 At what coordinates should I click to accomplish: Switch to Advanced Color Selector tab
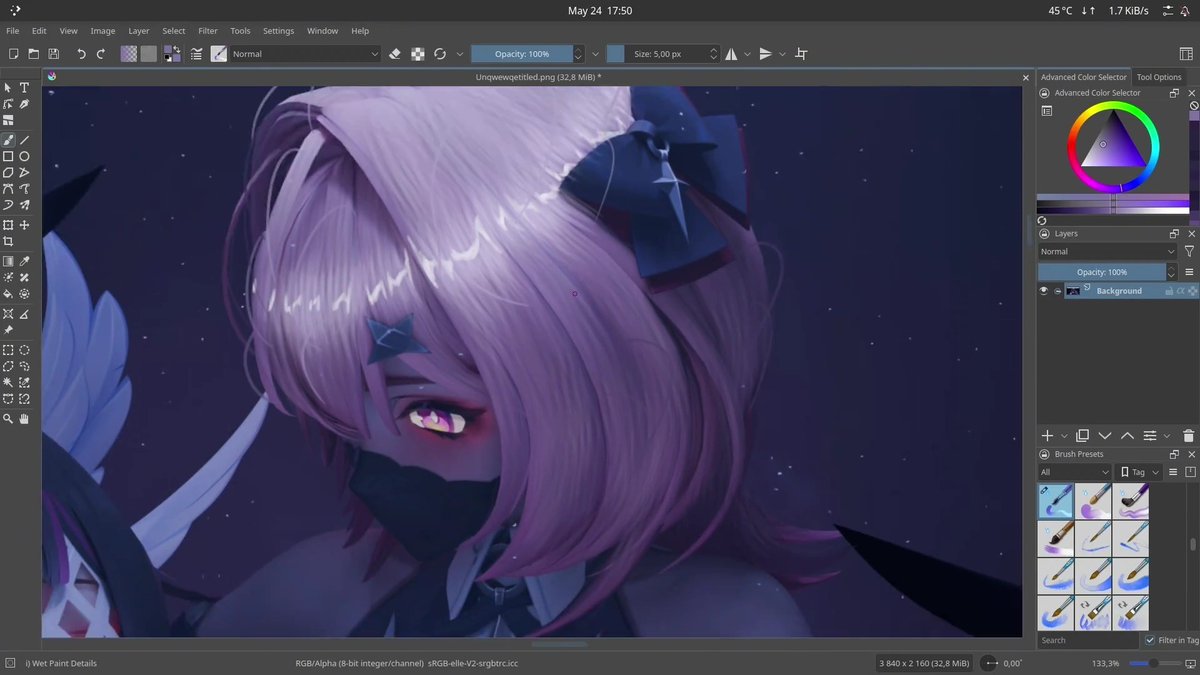tap(1083, 77)
